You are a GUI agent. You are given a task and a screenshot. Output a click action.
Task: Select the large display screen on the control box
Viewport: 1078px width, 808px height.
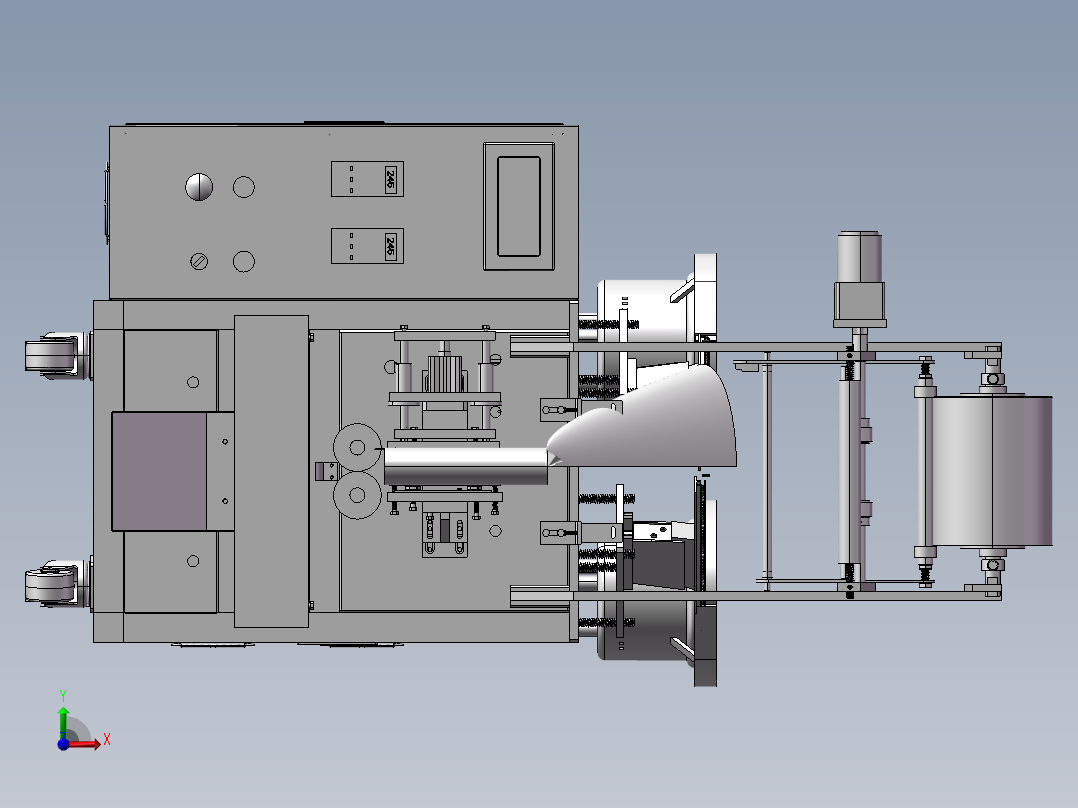(x=518, y=206)
